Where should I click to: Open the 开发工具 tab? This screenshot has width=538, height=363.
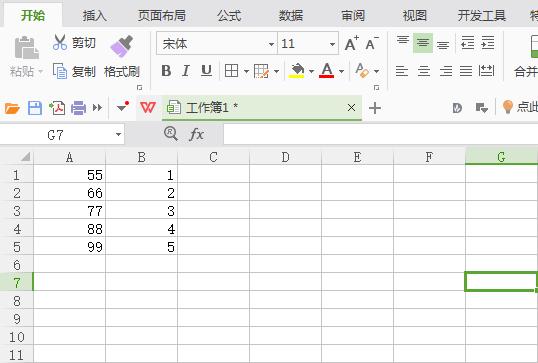click(x=482, y=15)
